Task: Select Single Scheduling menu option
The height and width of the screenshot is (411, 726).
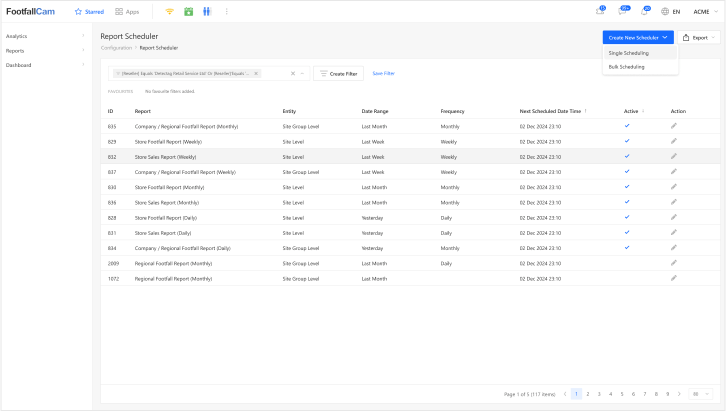Action: point(640,53)
